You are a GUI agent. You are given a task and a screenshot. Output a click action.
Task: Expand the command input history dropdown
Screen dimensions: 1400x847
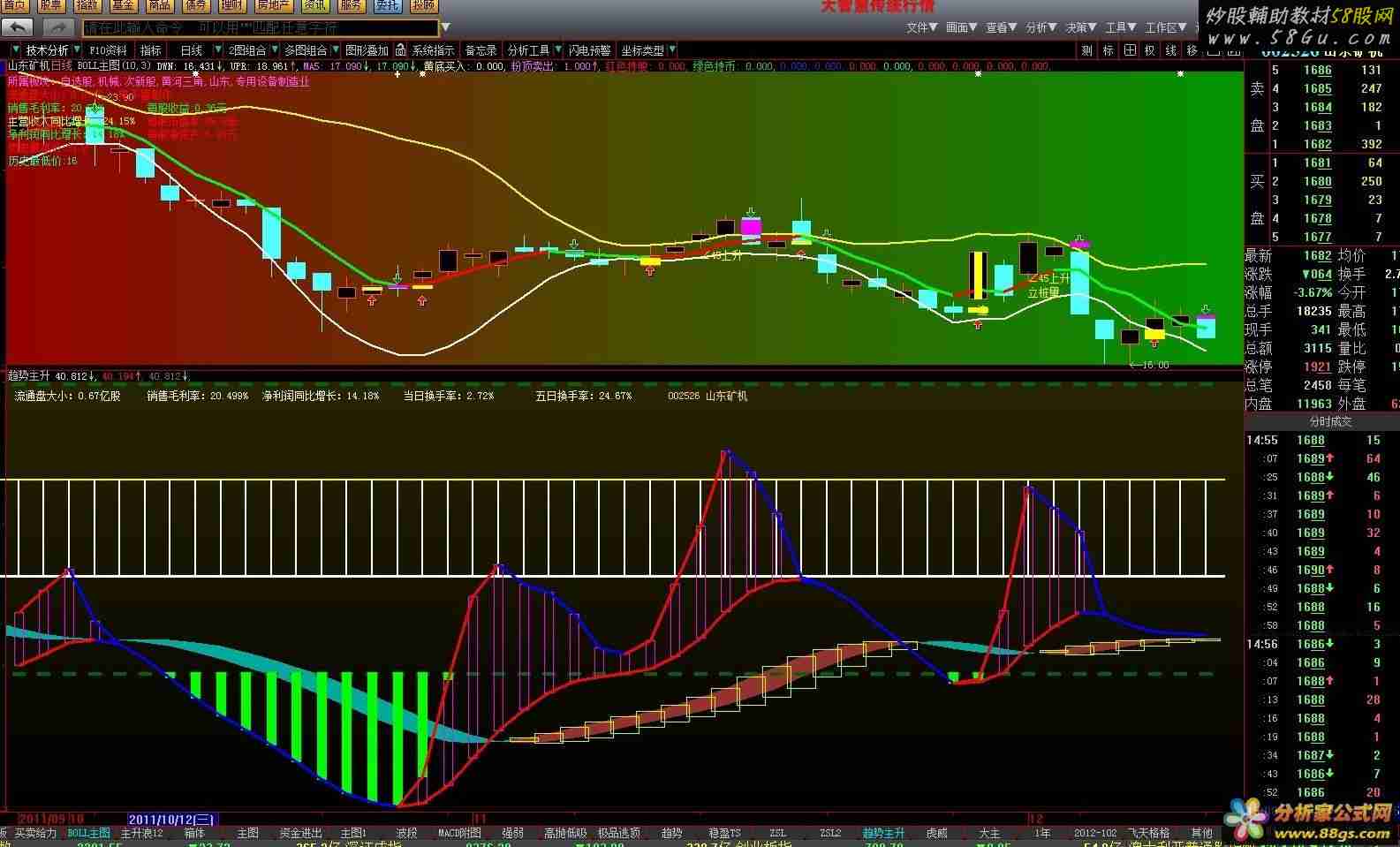pyautogui.click(x=446, y=27)
